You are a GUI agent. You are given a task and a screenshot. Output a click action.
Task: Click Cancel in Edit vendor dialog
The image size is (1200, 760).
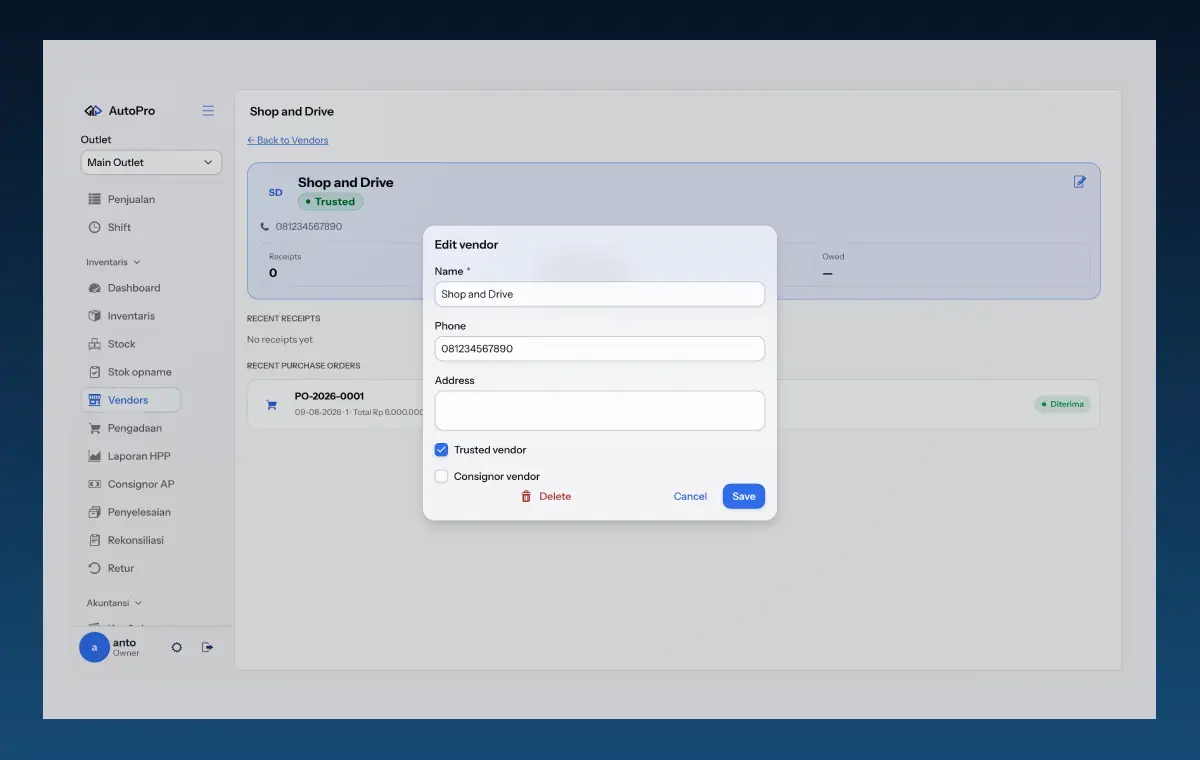click(690, 496)
